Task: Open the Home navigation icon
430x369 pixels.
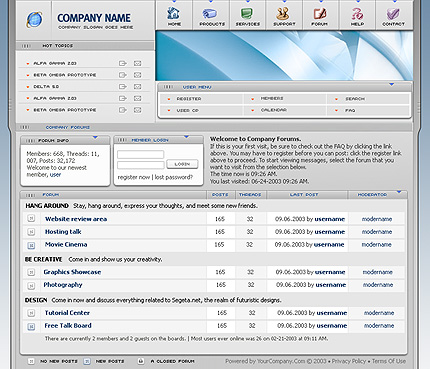Action: point(174,13)
